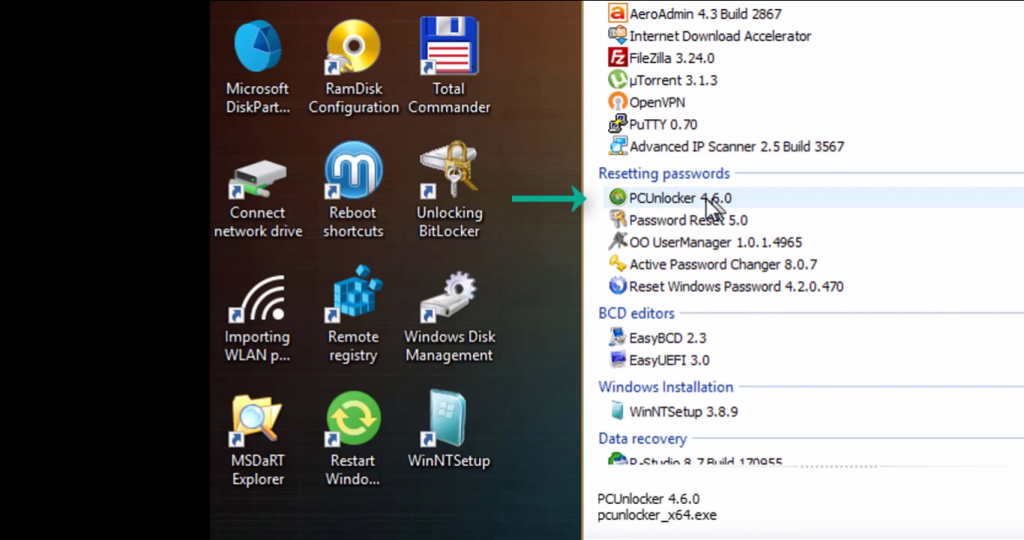Click the Internet Download Accelerator icon

pyautogui.click(x=617, y=35)
